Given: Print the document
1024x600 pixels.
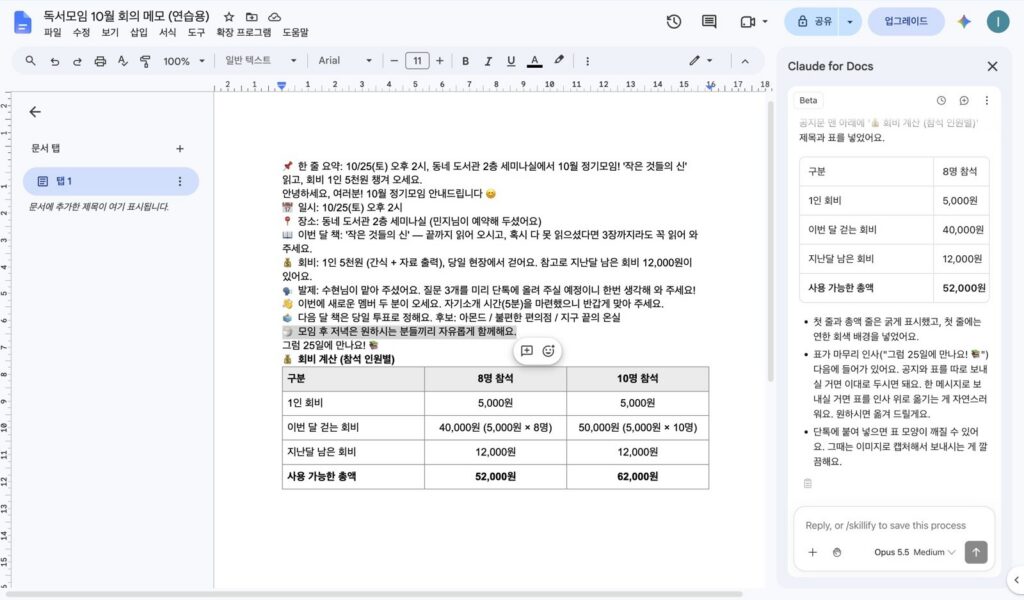Looking at the screenshot, I should 100,61.
